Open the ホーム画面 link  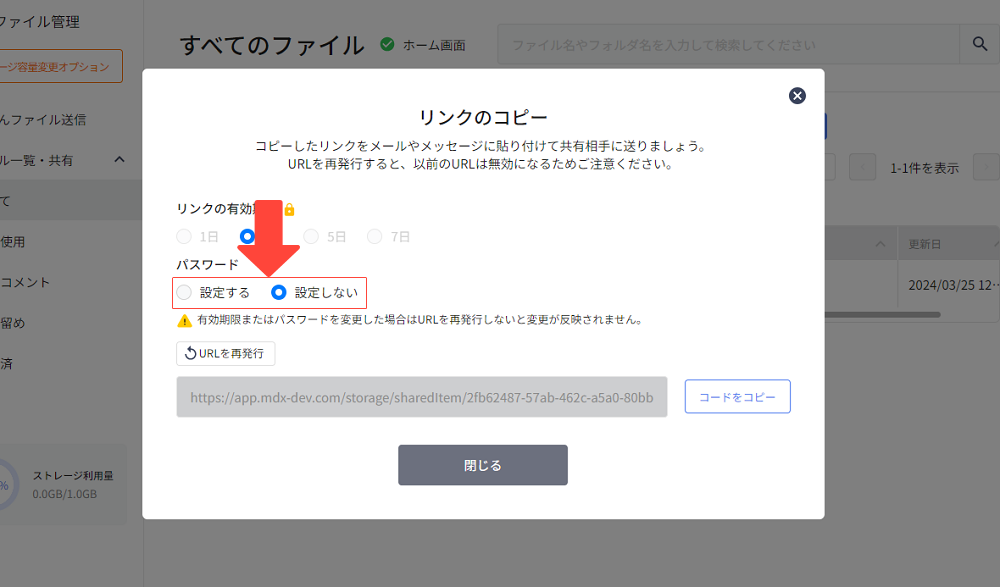tap(434, 45)
